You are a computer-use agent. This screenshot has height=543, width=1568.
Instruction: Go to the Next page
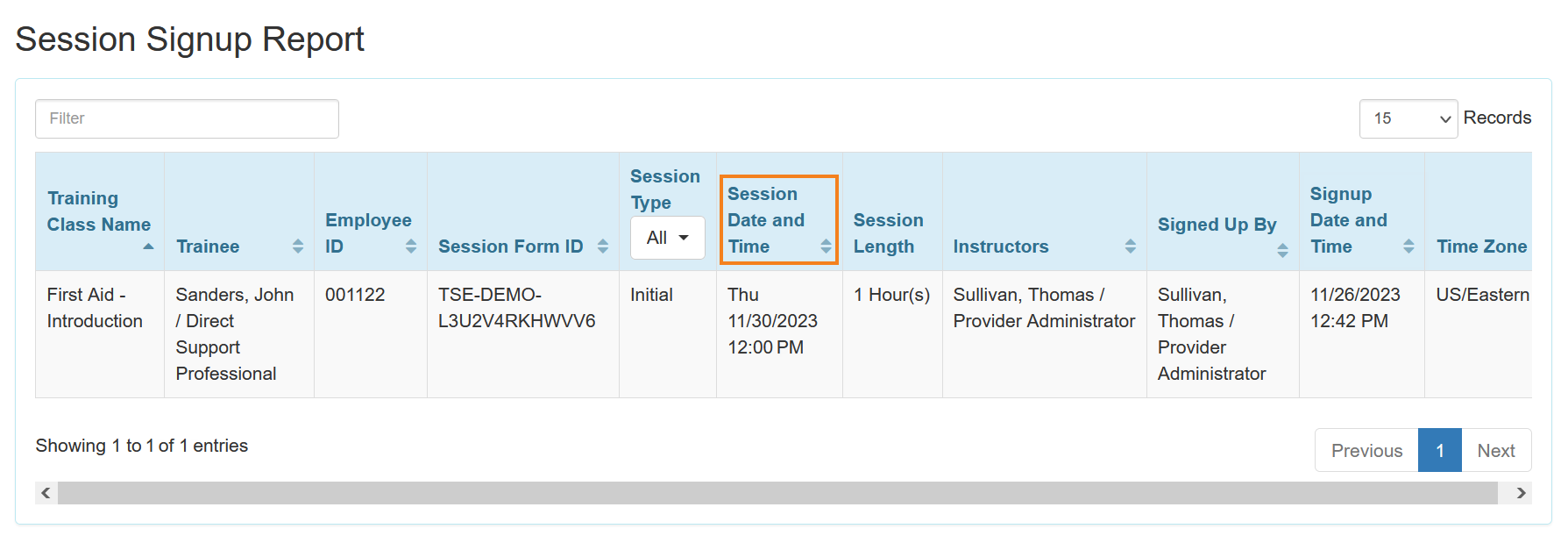(x=1495, y=450)
